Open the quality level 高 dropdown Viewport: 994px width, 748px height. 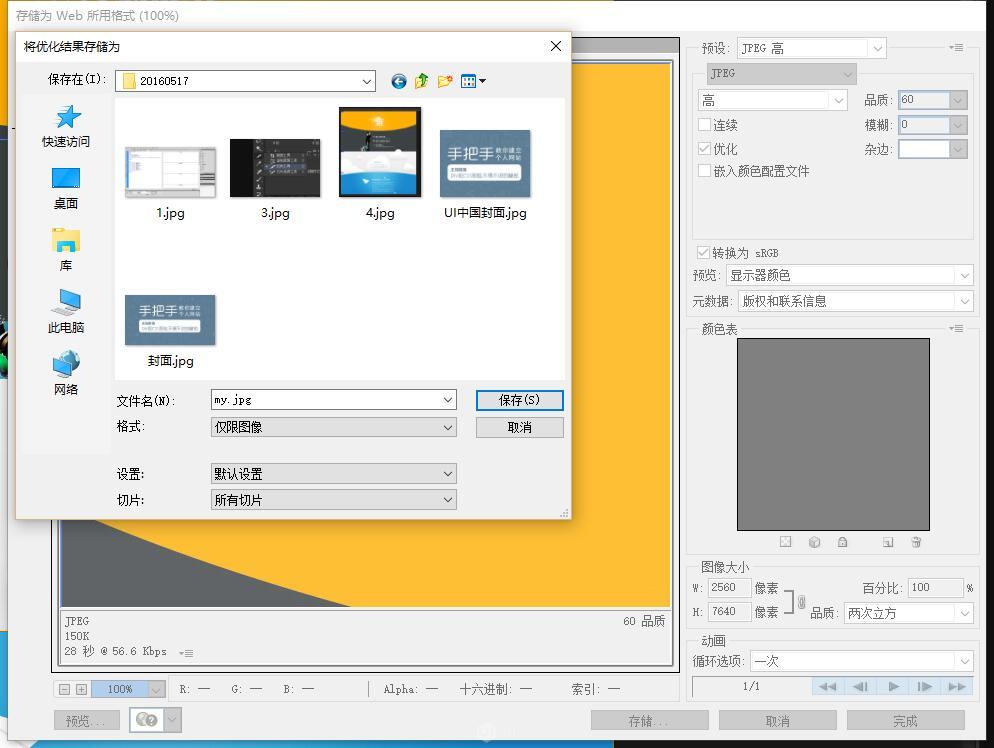772,100
